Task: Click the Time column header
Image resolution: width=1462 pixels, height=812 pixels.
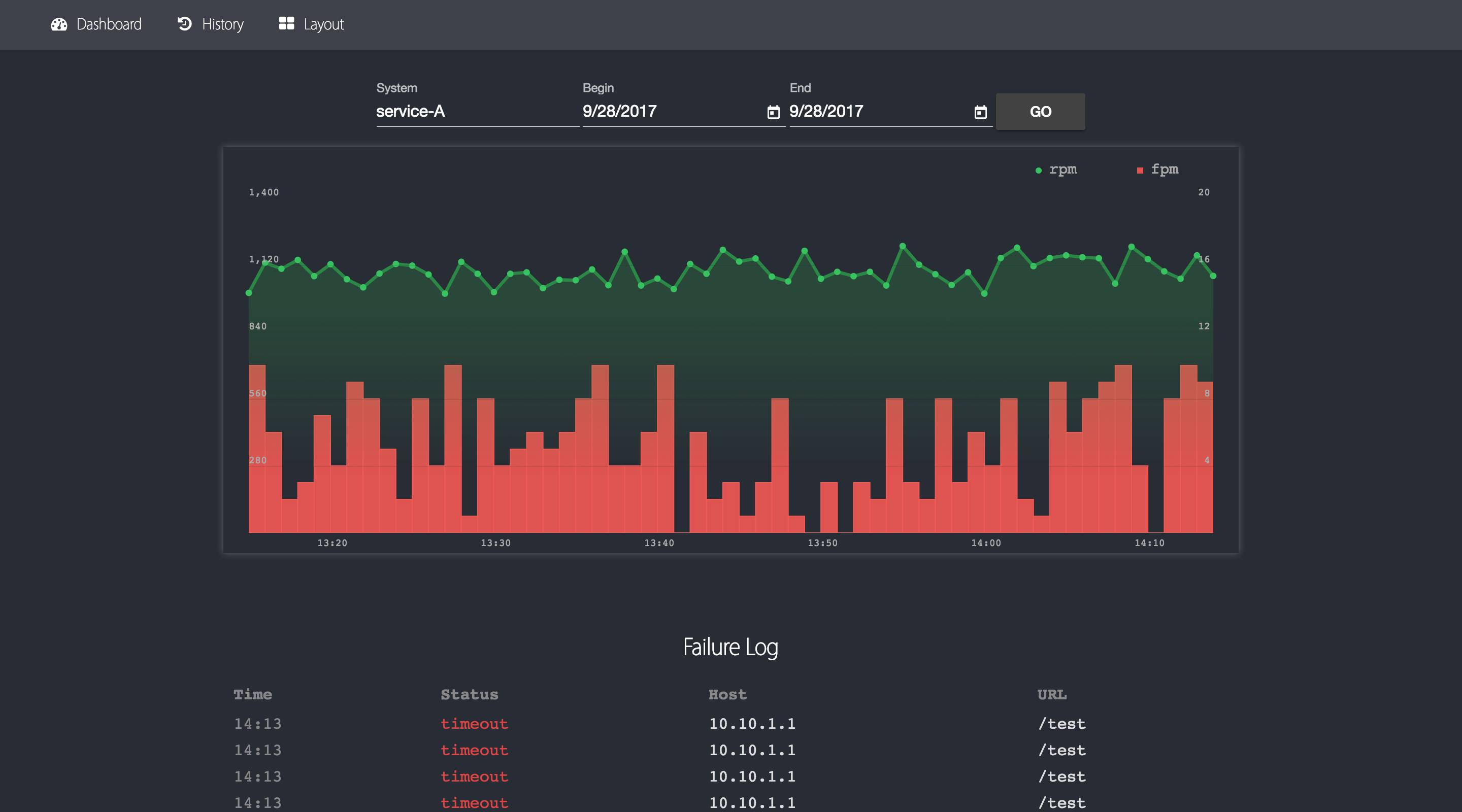Action: click(253, 695)
